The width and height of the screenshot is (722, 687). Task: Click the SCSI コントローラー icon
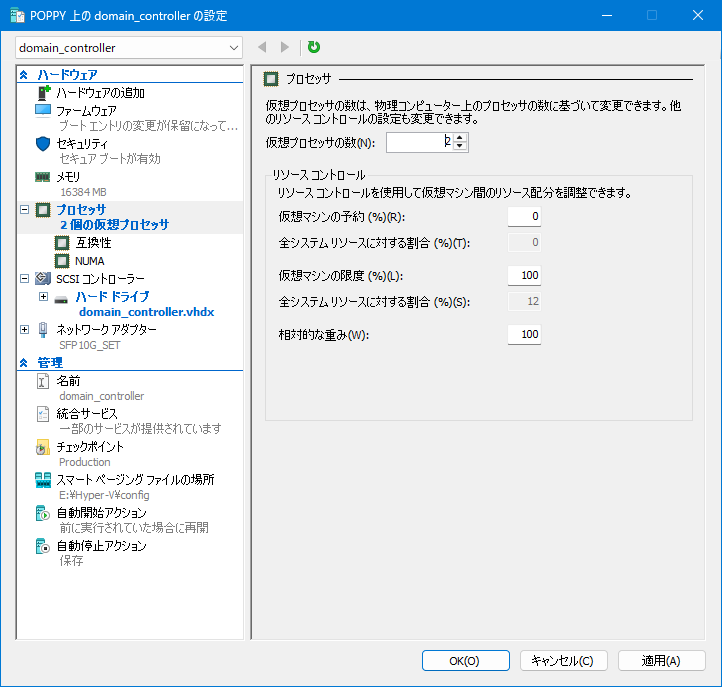coord(43,278)
